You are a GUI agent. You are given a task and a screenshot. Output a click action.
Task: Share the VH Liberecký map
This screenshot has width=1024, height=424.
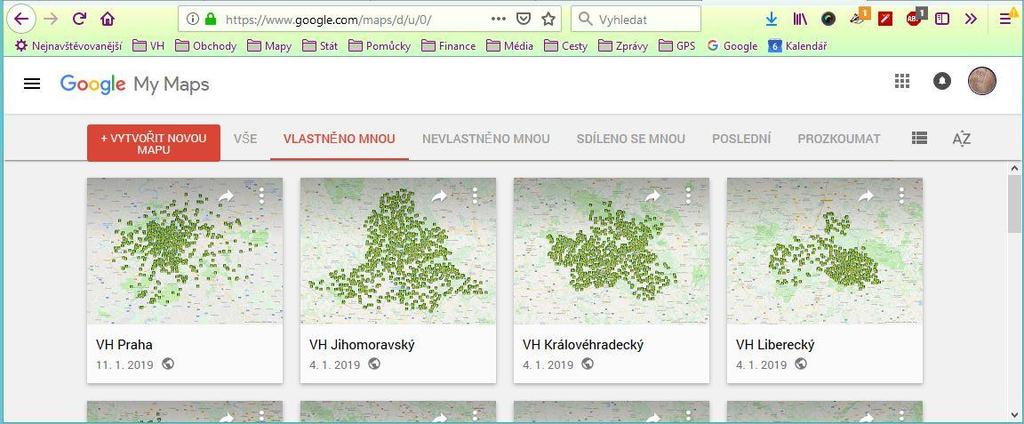(866, 195)
